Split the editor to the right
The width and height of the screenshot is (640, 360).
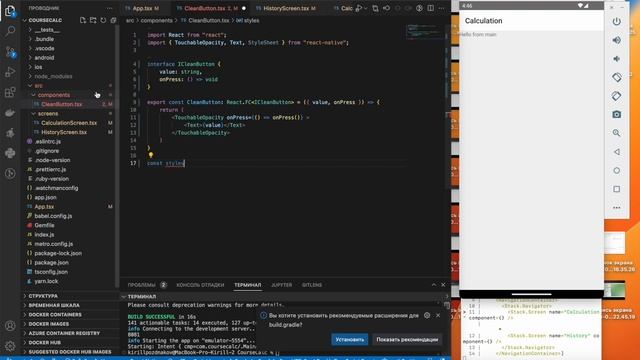[431, 8]
